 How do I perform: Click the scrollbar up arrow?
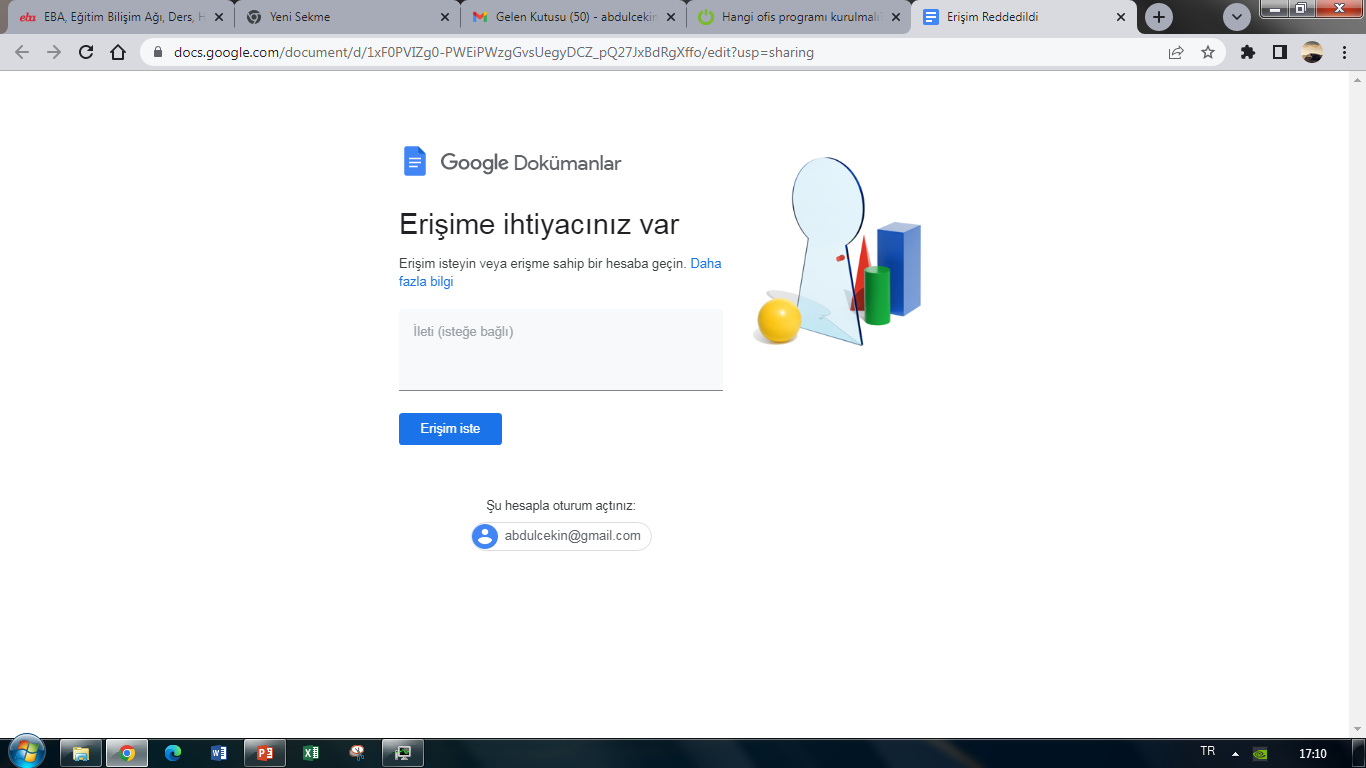tap(1357, 82)
